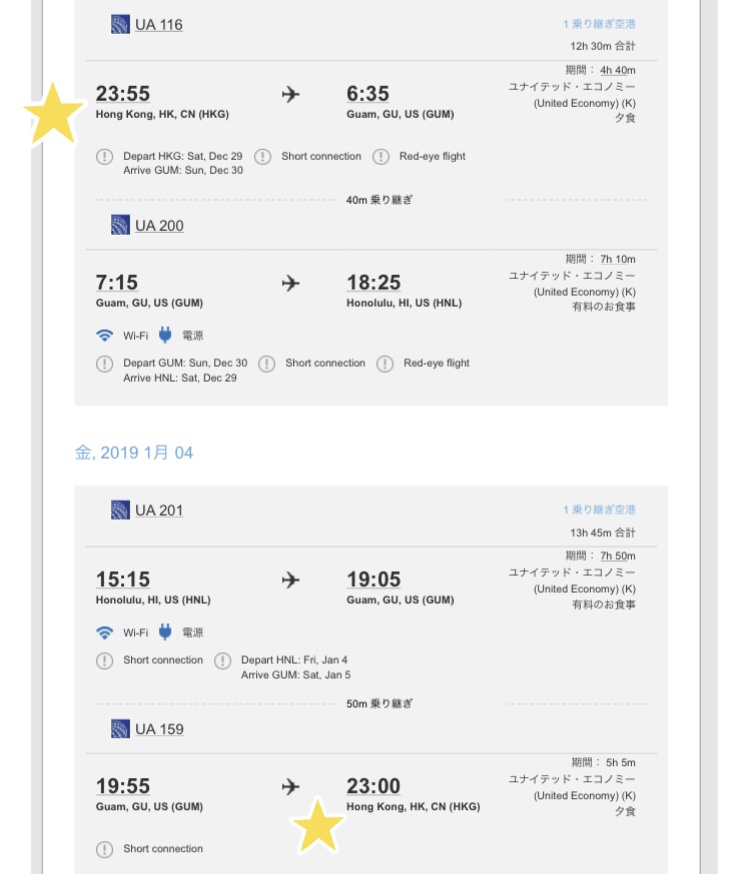Click the Wi-Fi icon on UA 201
744x874 pixels.
pyautogui.click(x=104, y=633)
